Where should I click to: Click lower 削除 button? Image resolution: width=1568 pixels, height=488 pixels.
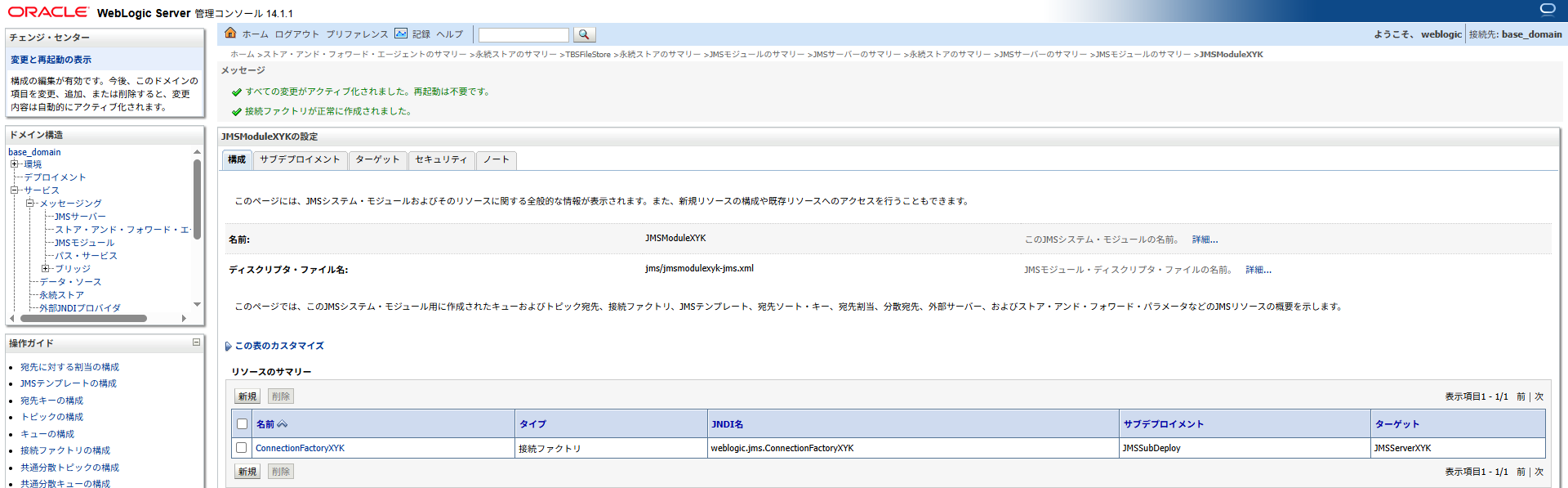[x=281, y=472]
